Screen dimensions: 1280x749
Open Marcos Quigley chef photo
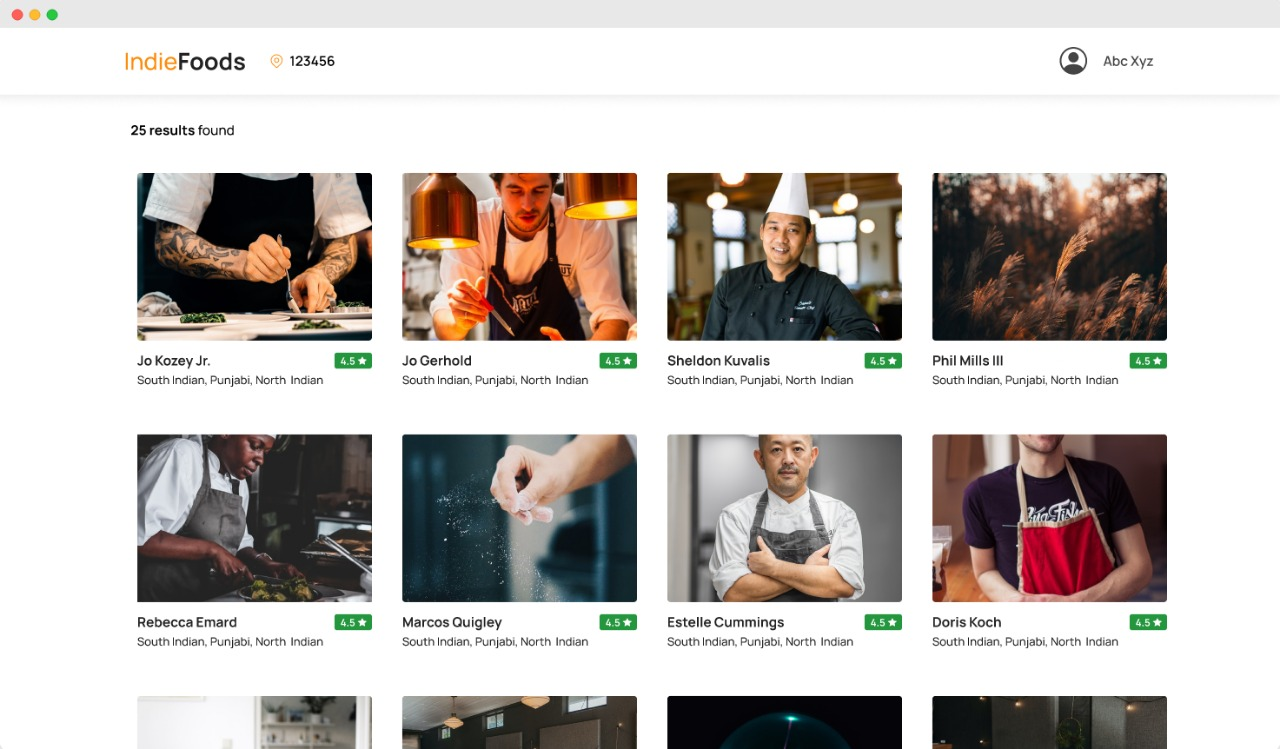[519, 518]
